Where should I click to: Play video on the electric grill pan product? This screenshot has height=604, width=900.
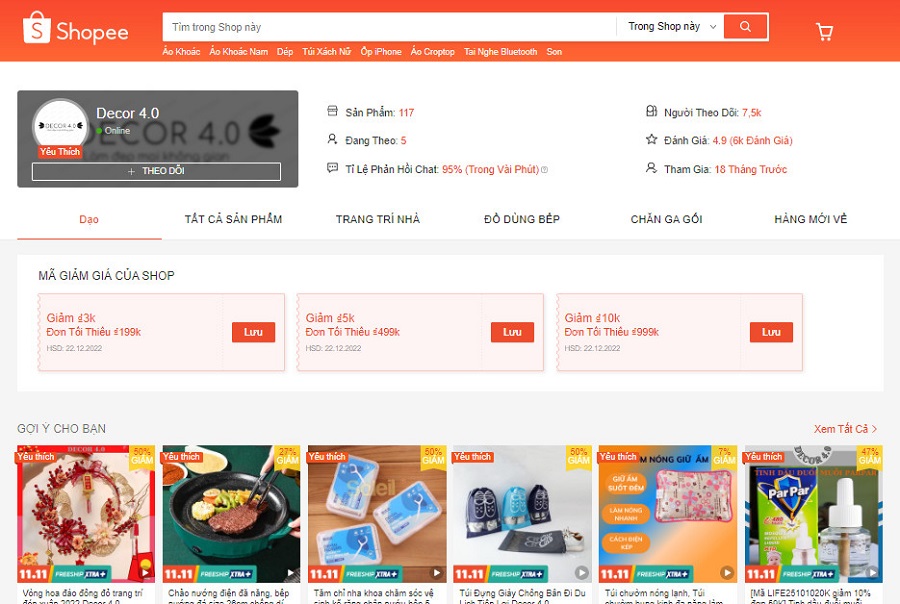coord(291,572)
